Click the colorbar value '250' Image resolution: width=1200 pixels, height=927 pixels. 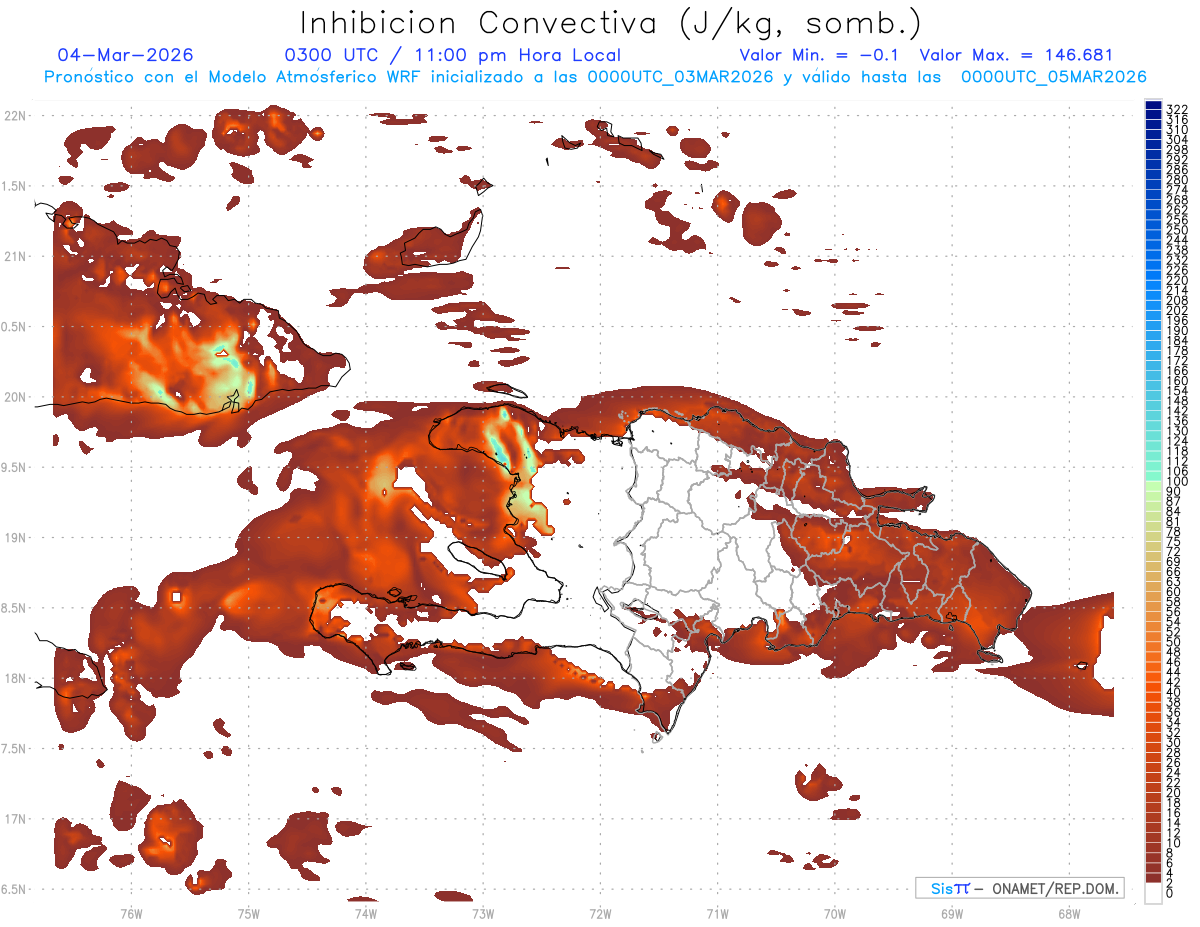click(1177, 230)
